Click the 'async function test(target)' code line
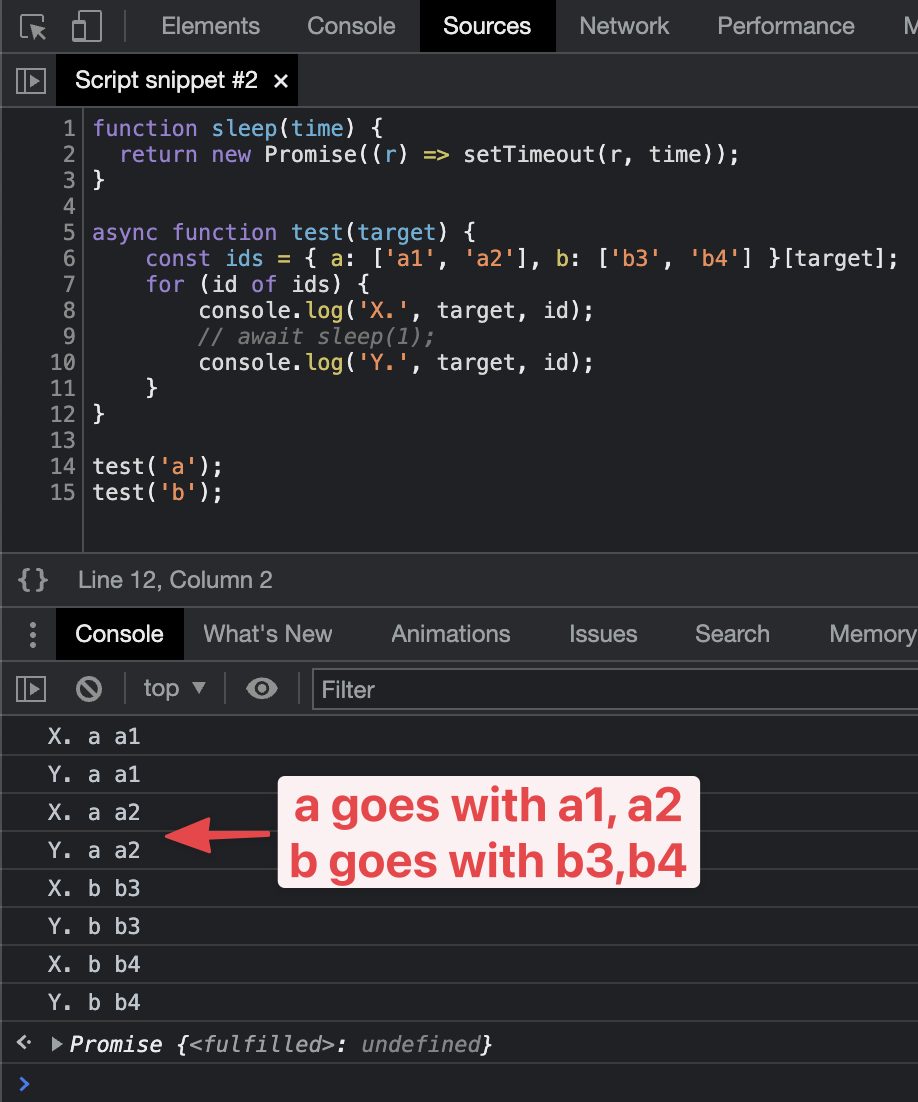This screenshot has width=918, height=1102. coord(284,233)
